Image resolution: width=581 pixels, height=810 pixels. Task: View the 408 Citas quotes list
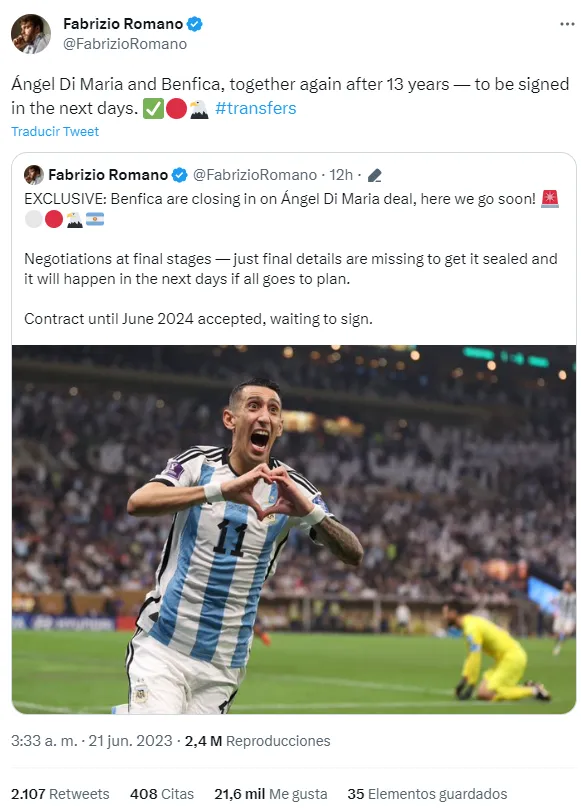point(162,793)
